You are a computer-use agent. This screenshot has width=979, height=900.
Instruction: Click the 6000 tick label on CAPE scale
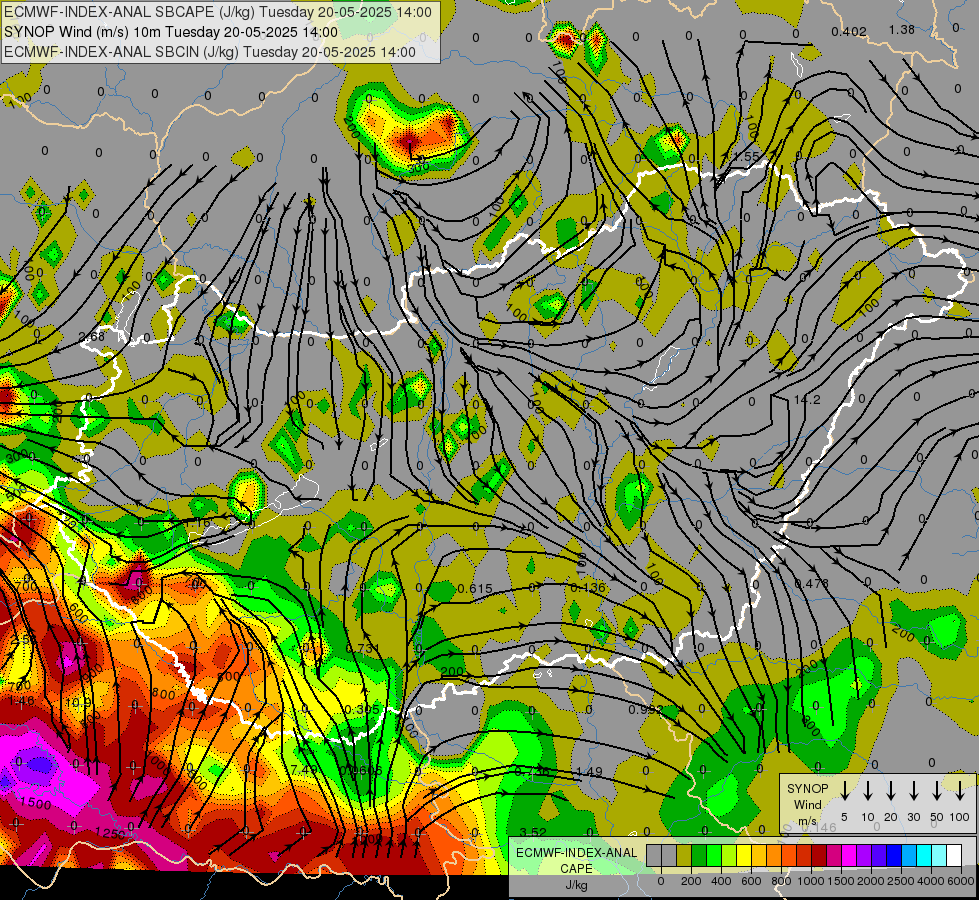[961, 881]
